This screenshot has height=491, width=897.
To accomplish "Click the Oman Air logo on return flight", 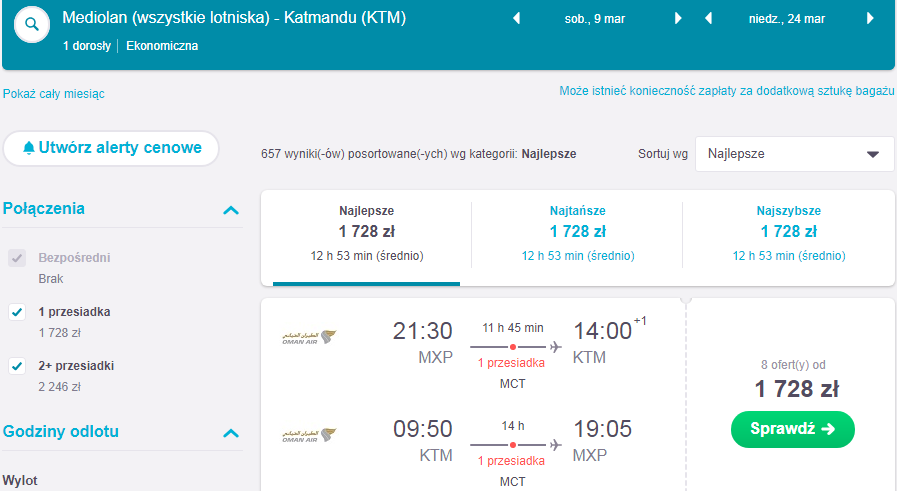I will [x=309, y=435].
